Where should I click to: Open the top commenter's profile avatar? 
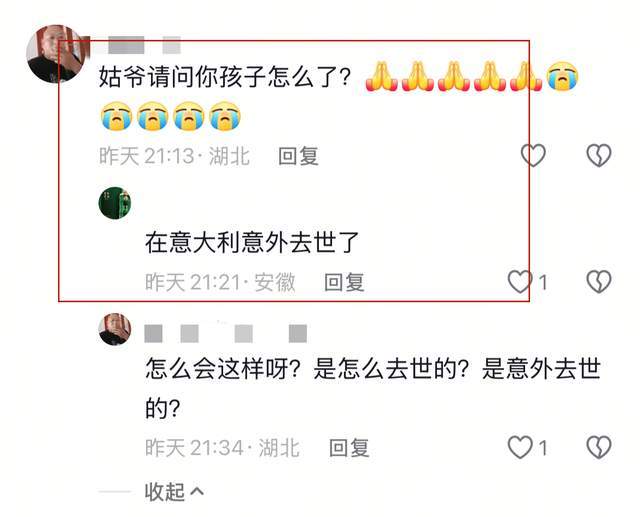(x=56, y=53)
